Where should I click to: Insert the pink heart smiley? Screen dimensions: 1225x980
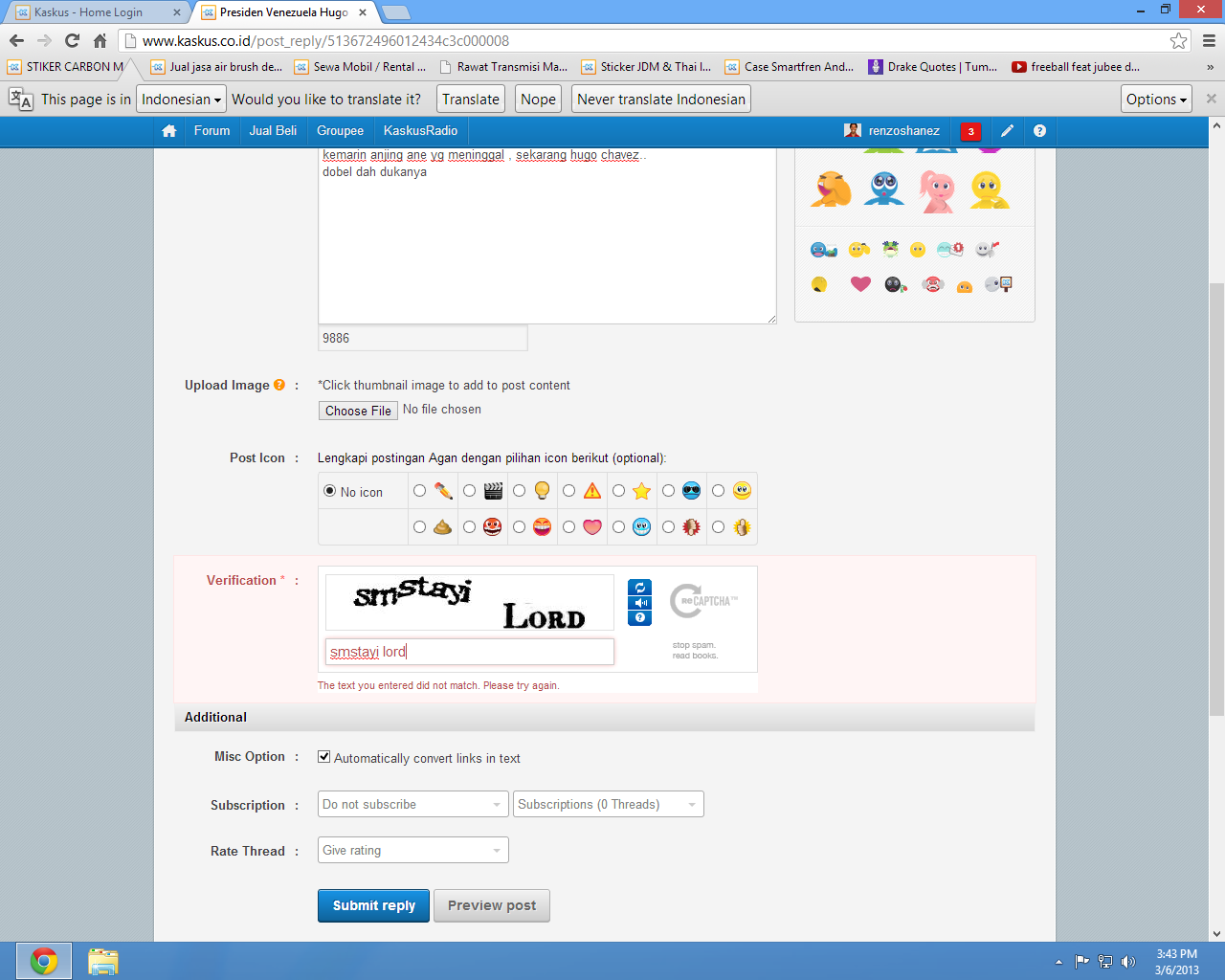click(x=860, y=284)
